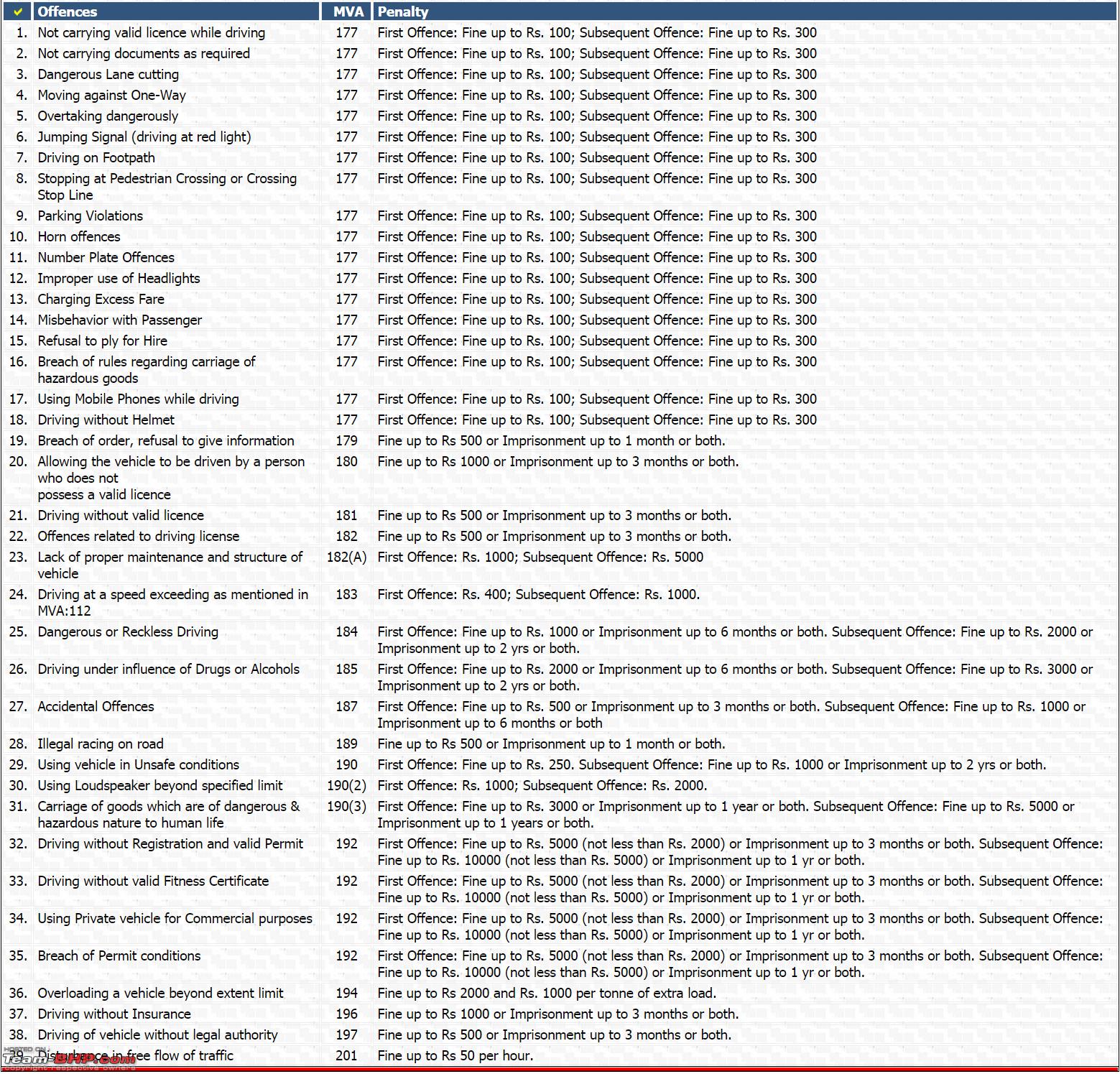Screen dimensions: 1120x1074
Task: Click 'Jumping Signal (driving at red light)'
Action: [x=144, y=136]
